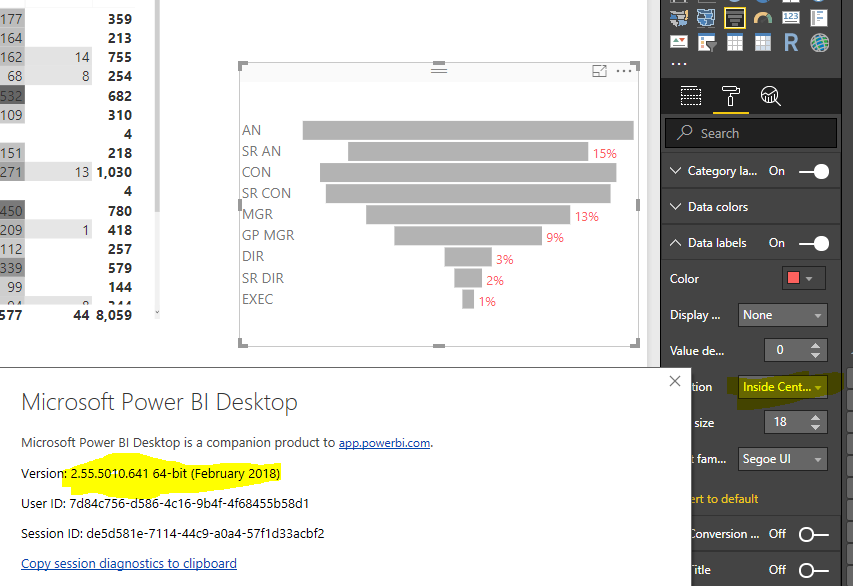Screen dimensions: 853x586
Task: Select the Matrix visualization icon
Action: 763,42
